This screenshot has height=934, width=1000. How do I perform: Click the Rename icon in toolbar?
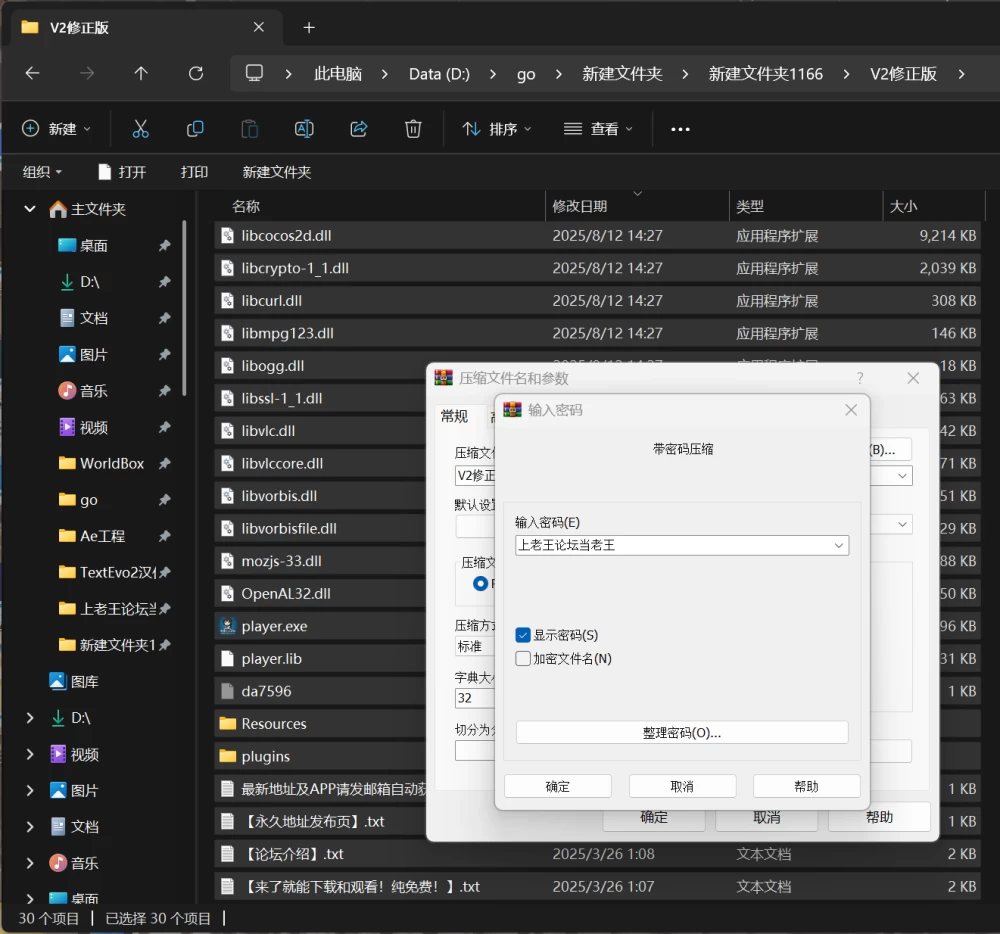click(x=304, y=129)
